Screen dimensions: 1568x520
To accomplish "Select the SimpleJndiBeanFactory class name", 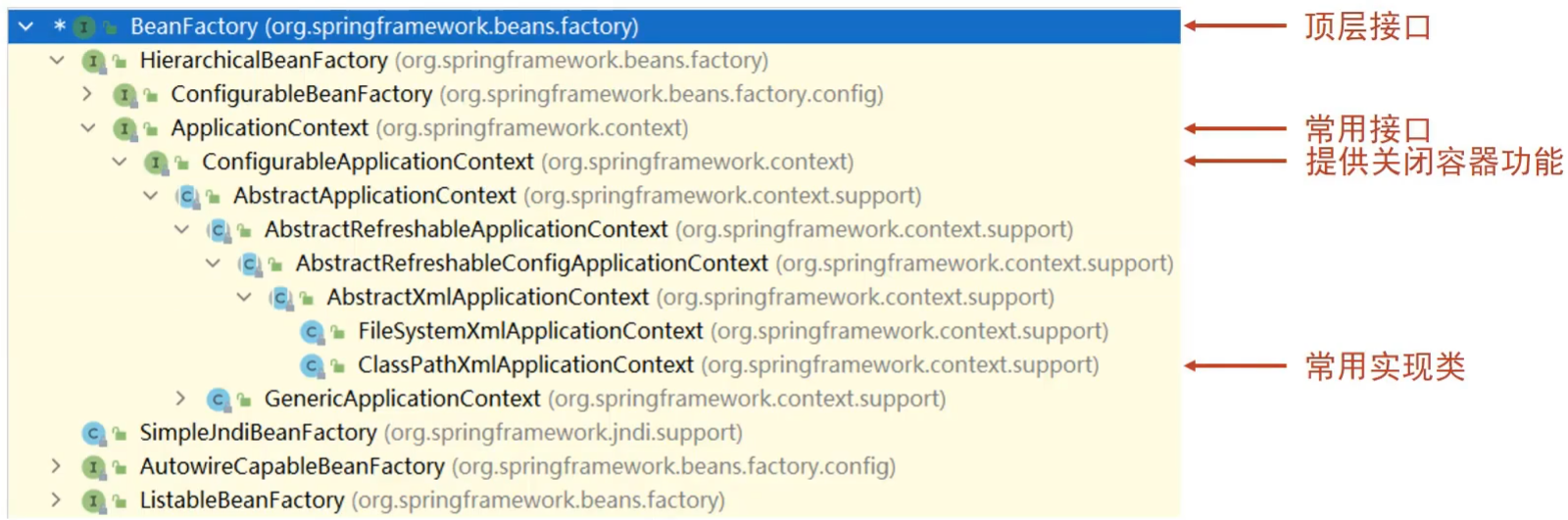I will pos(258,433).
